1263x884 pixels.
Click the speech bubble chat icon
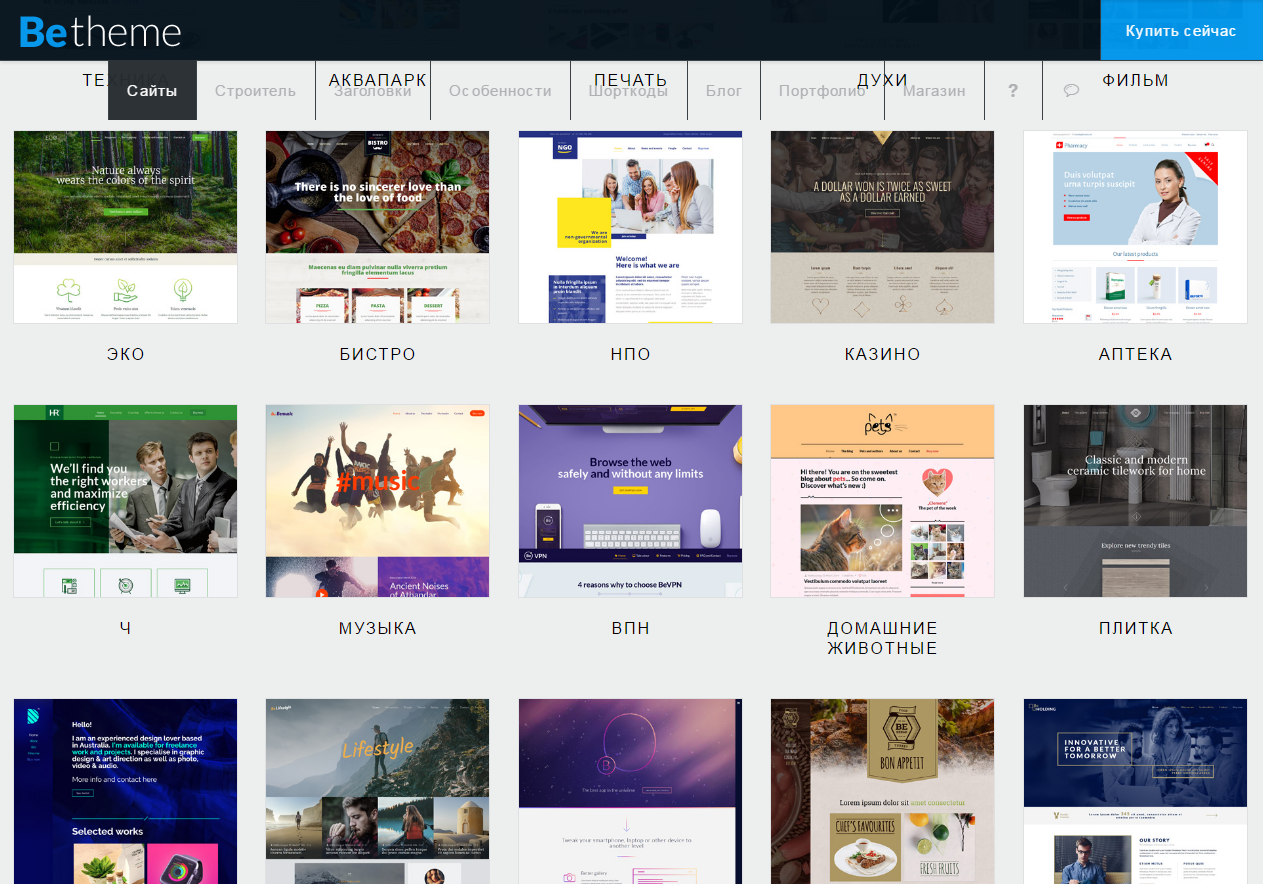tap(1071, 91)
